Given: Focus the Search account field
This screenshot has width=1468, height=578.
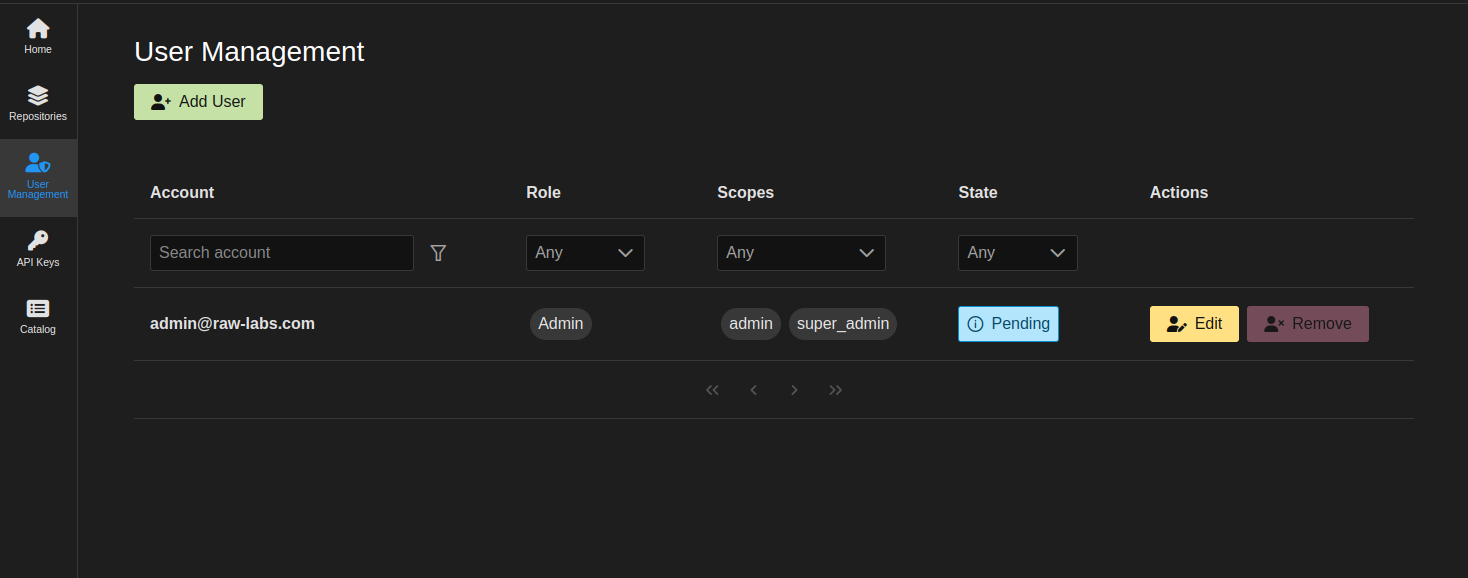Looking at the screenshot, I should (x=282, y=253).
